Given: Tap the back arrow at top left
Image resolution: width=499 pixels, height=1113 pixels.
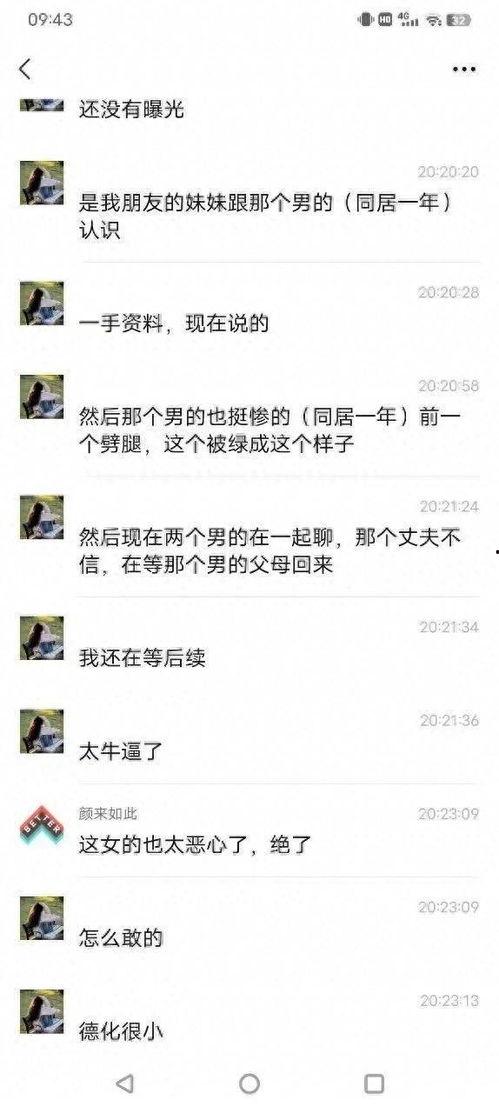Looking at the screenshot, I should [26, 69].
